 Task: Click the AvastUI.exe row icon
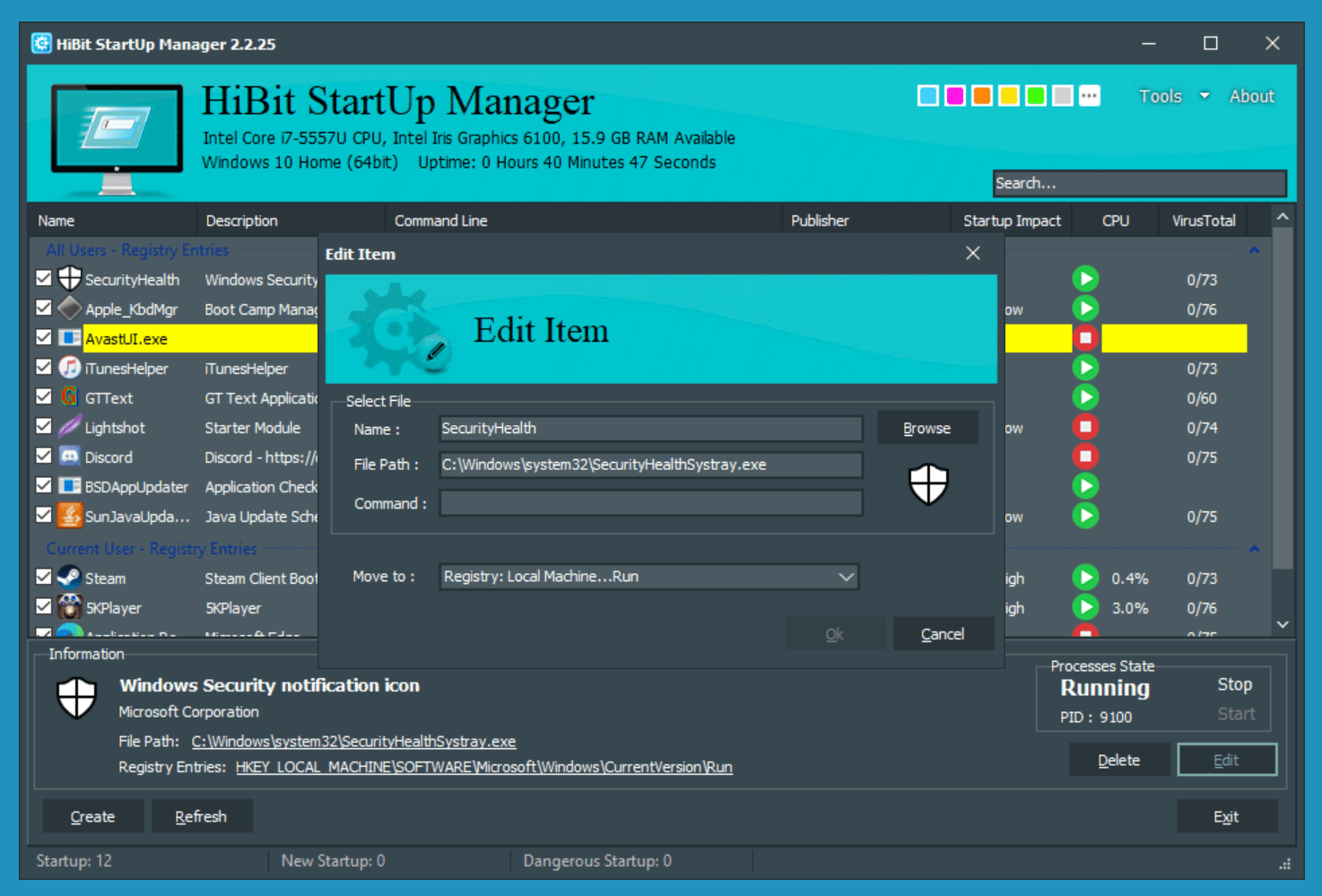point(70,338)
